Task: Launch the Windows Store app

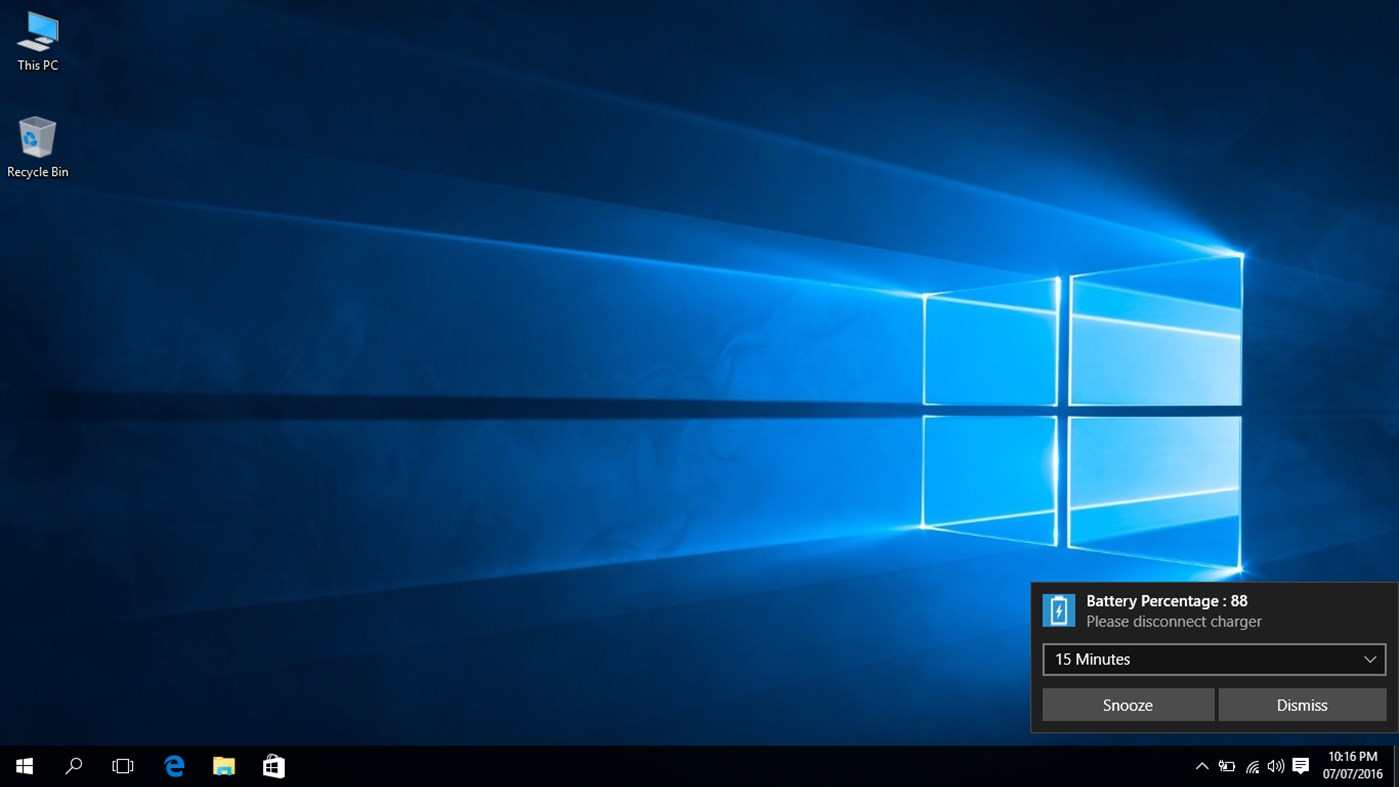Action: (x=273, y=765)
